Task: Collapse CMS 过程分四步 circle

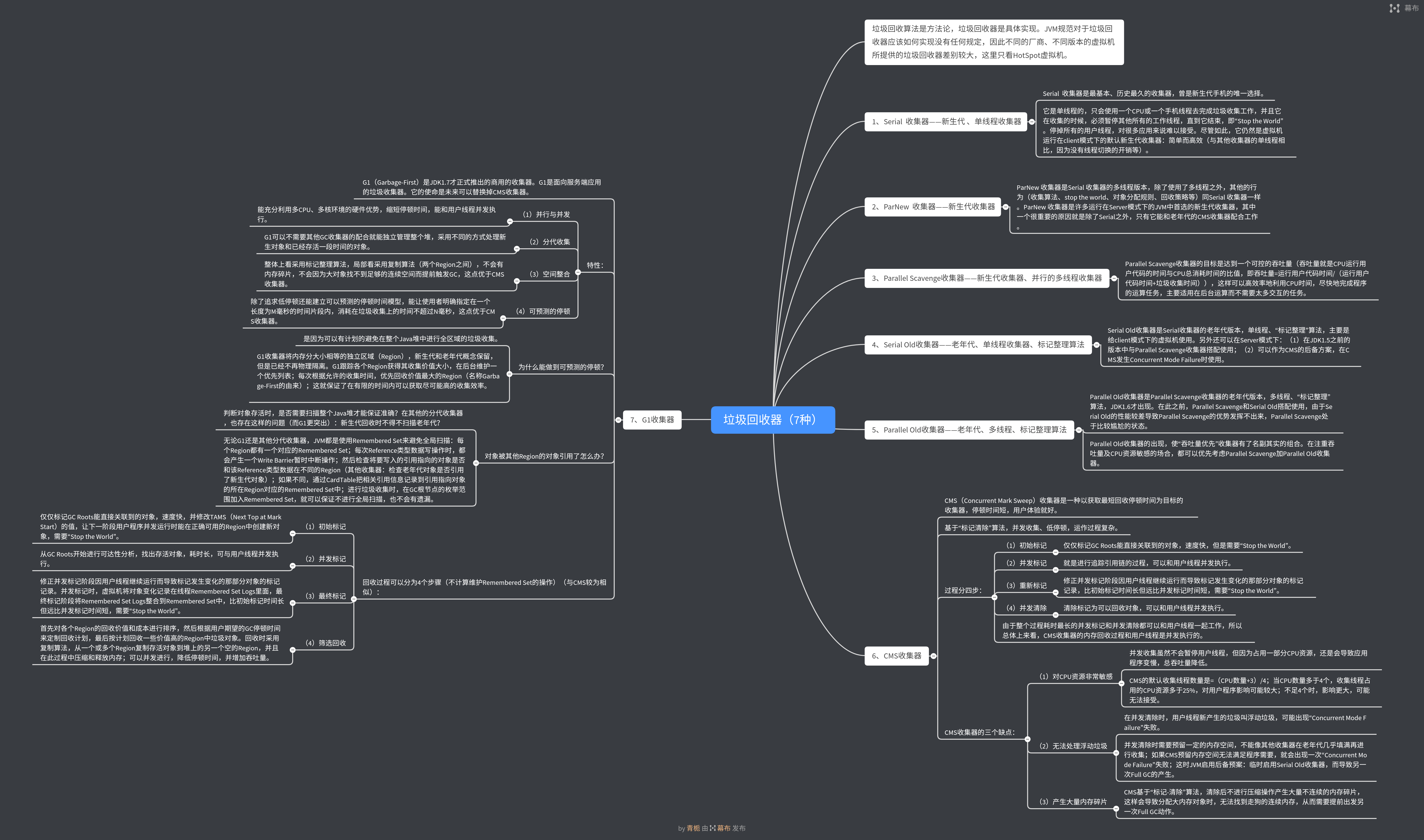Action: [994, 597]
